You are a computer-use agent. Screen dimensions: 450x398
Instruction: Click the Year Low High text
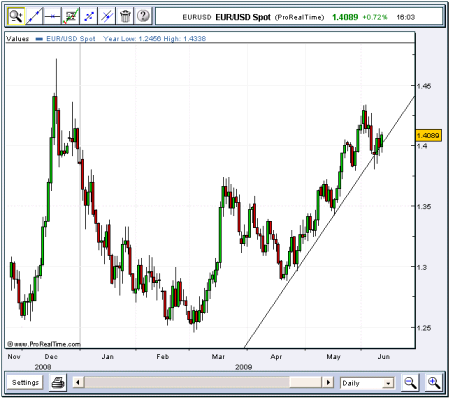pos(154,39)
